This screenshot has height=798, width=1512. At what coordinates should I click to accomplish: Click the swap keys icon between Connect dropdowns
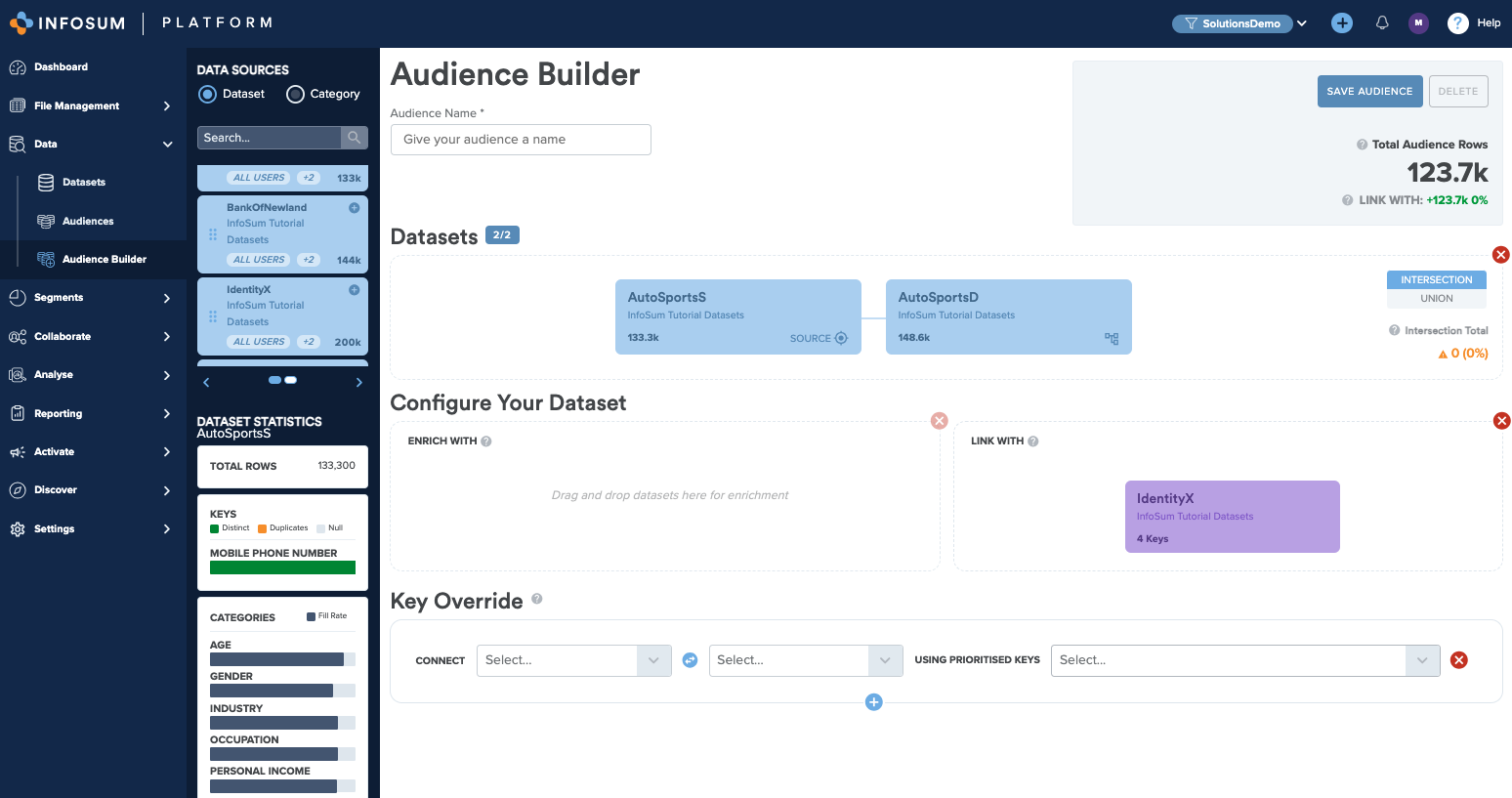click(x=690, y=660)
